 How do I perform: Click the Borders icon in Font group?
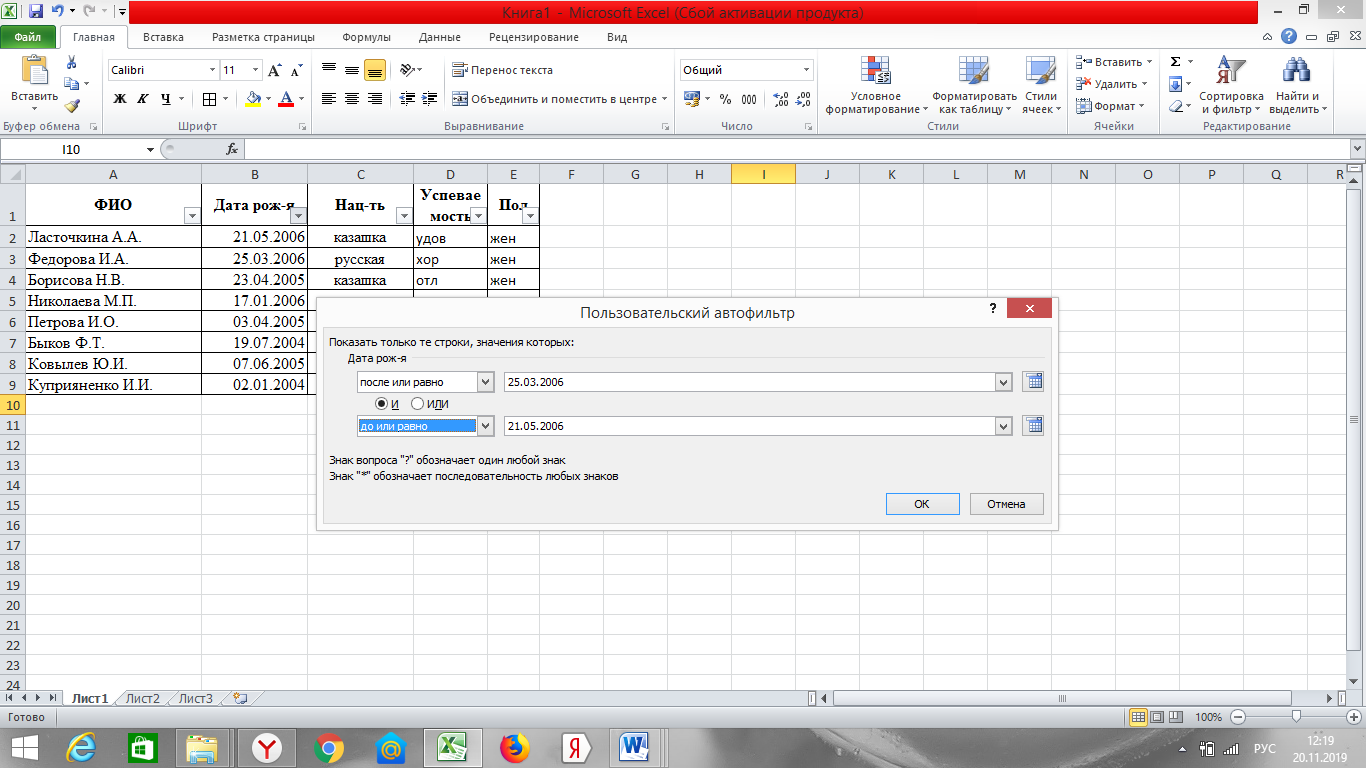click(x=209, y=99)
